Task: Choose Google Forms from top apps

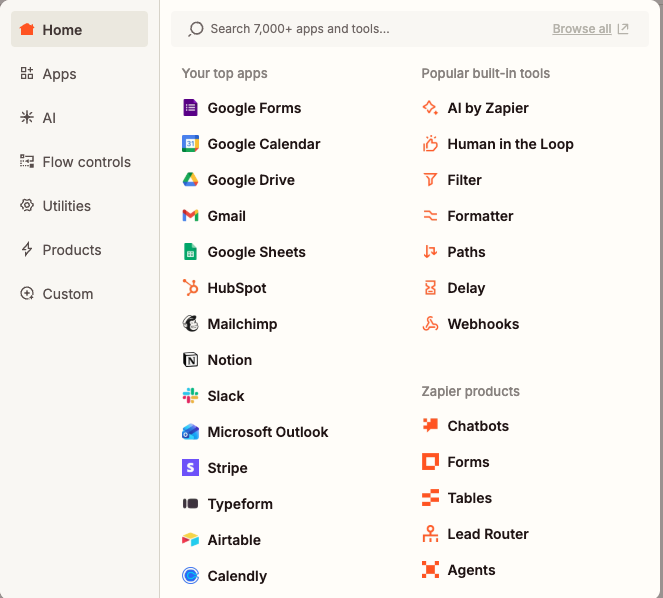Action: click(x=254, y=108)
